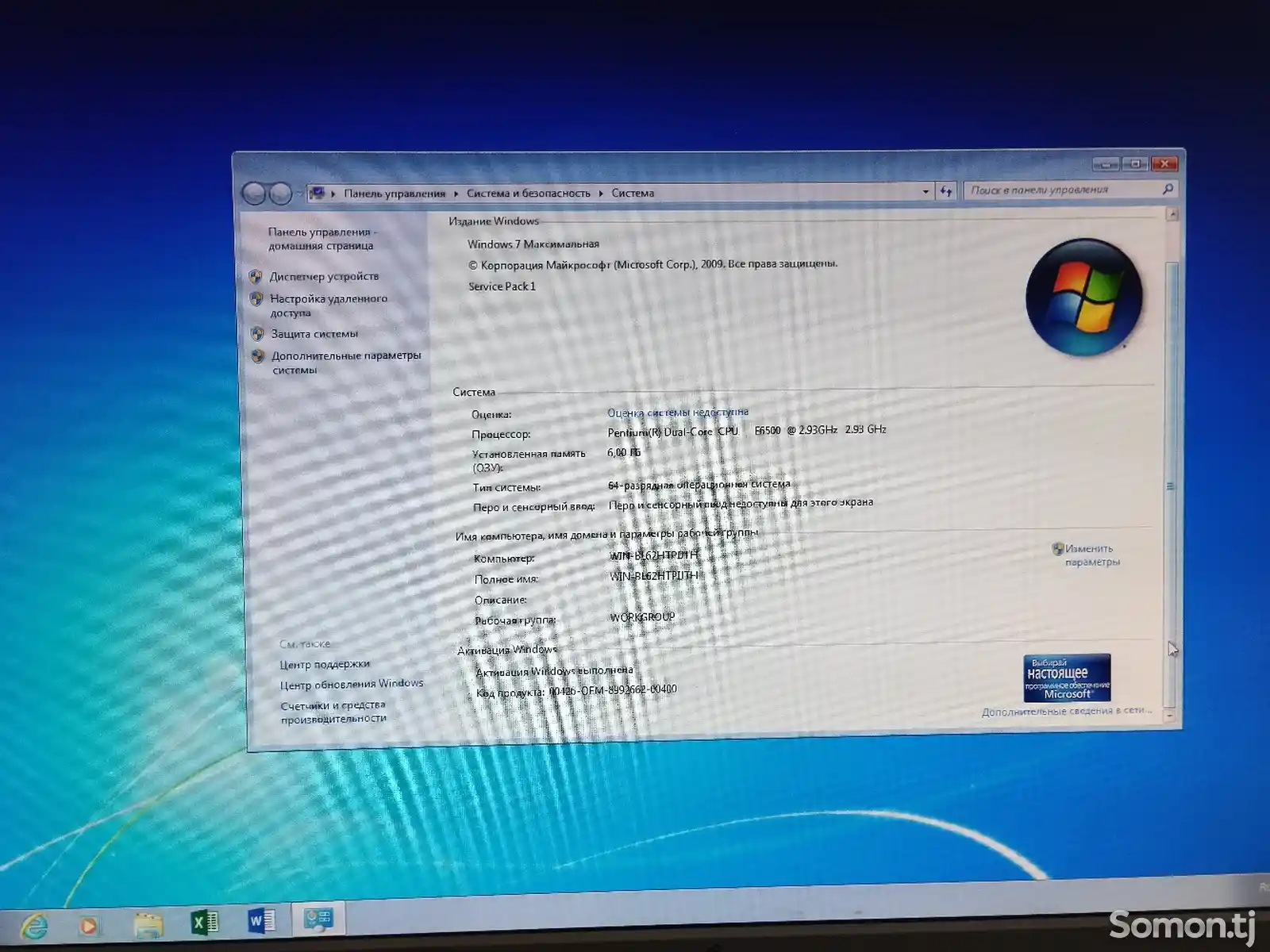Image resolution: width=1270 pixels, height=952 pixels.
Task: Click the shield icon beside Защита системы
Action: point(257,334)
